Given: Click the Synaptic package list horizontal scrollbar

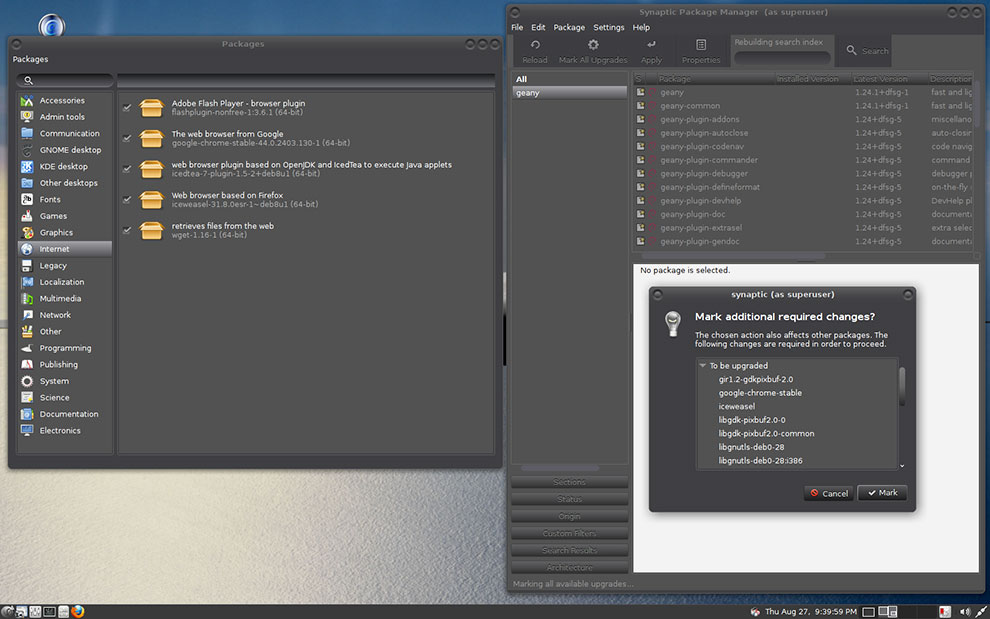Looking at the screenshot, I should (x=734, y=256).
